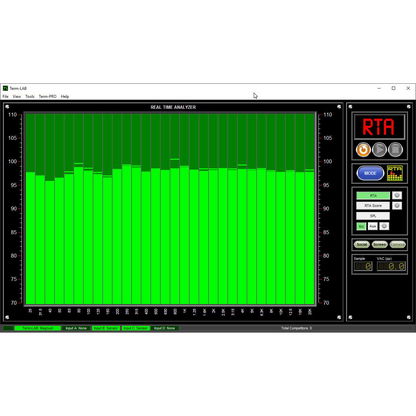The image size is (416, 416).
Task: Click the Sample counter display
Action: click(363, 266)
